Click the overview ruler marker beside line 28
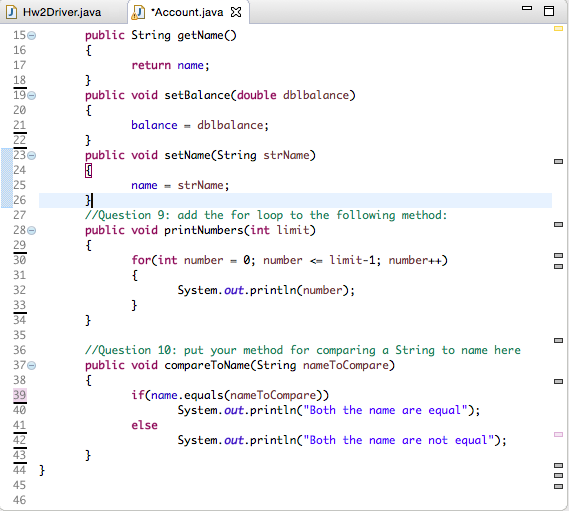The width and height of the screenshot is (569, 511). [x=558, y=225]
